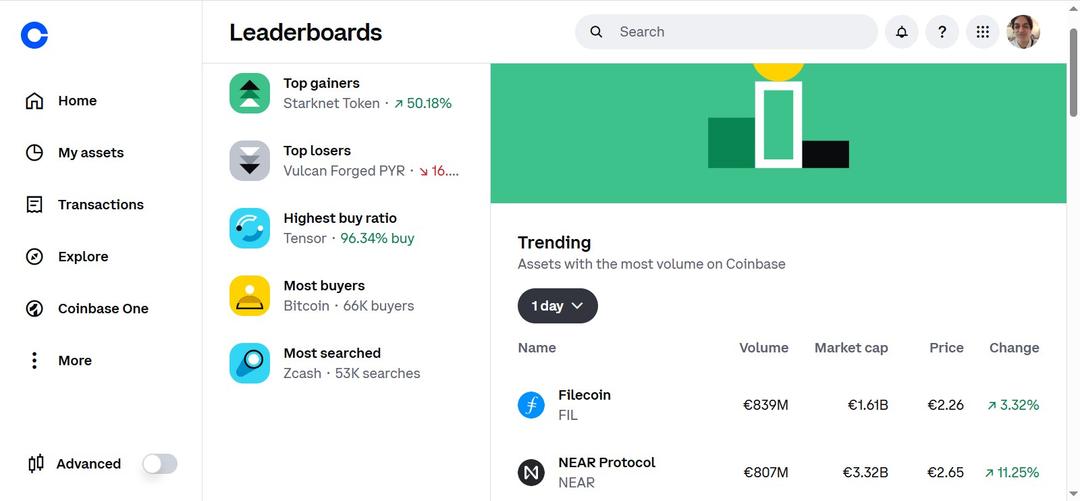Click the user profile avatar
Screen dimensions: 1080x501
coord(1023,32)
